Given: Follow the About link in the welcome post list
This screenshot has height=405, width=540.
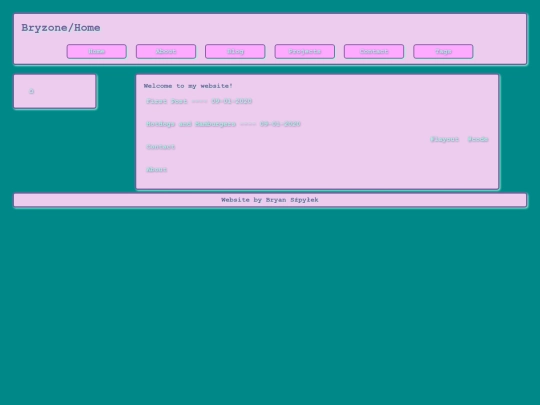Looking at the screenshot, I should (157, 170).
